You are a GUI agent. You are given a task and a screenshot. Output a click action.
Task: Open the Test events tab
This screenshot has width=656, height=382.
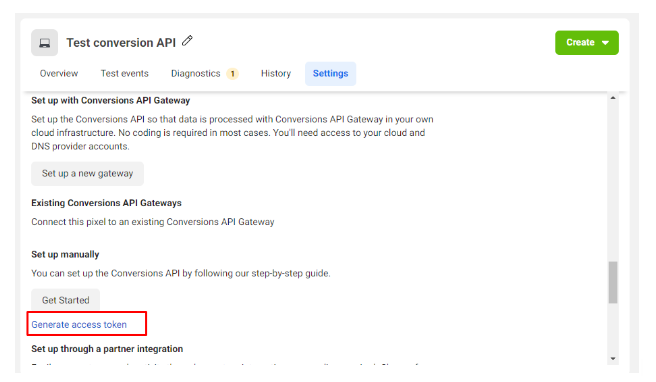125,74
